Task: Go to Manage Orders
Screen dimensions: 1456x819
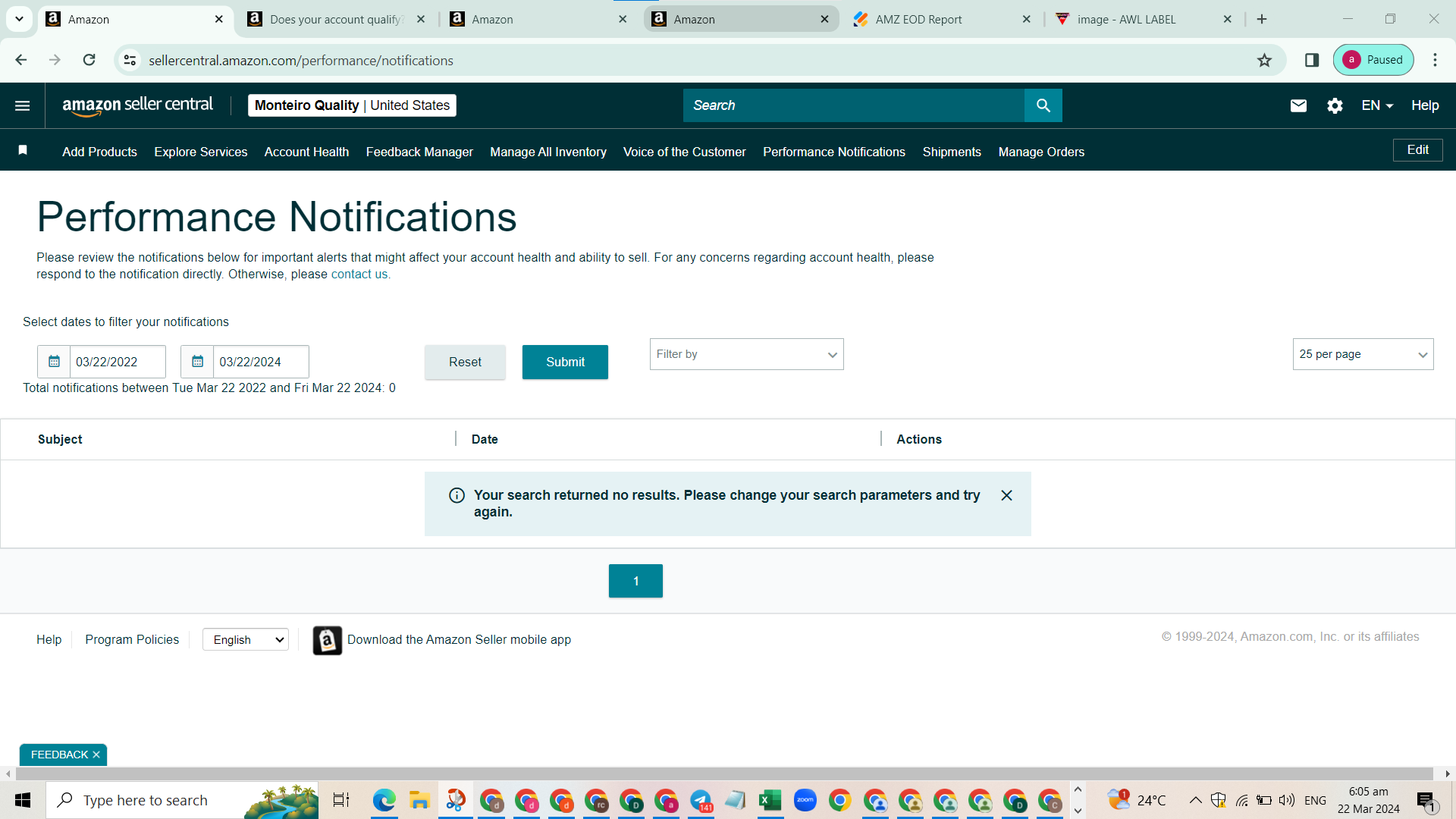Action: (x=1041, y=152)
